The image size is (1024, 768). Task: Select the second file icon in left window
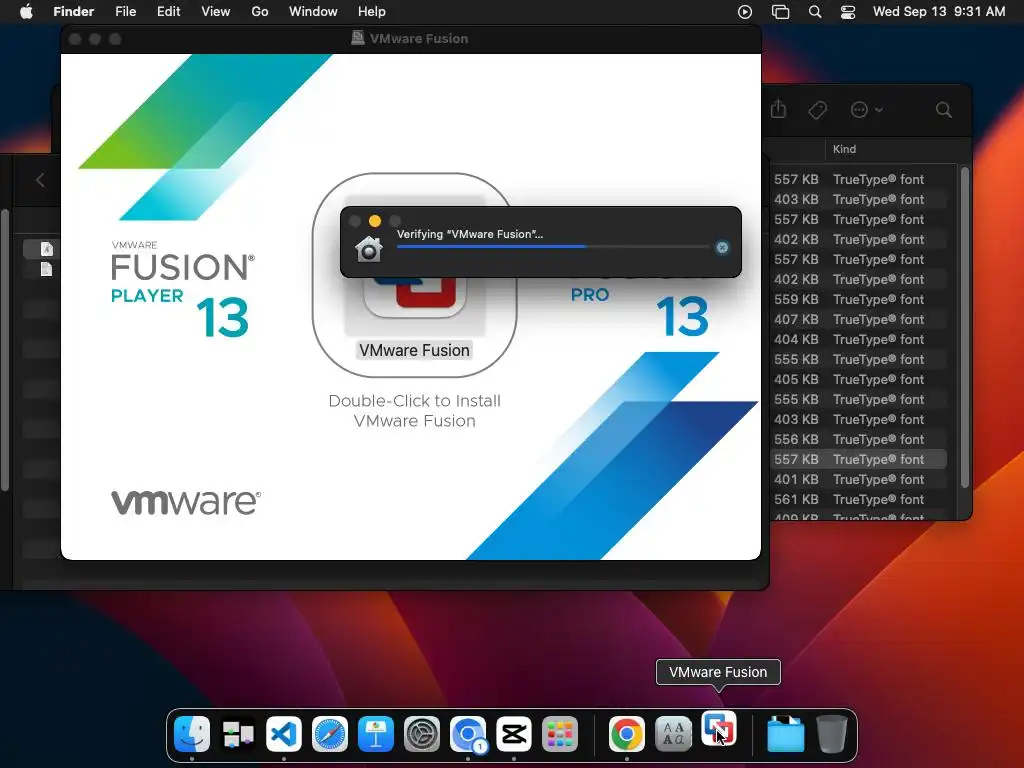(46, 269)
